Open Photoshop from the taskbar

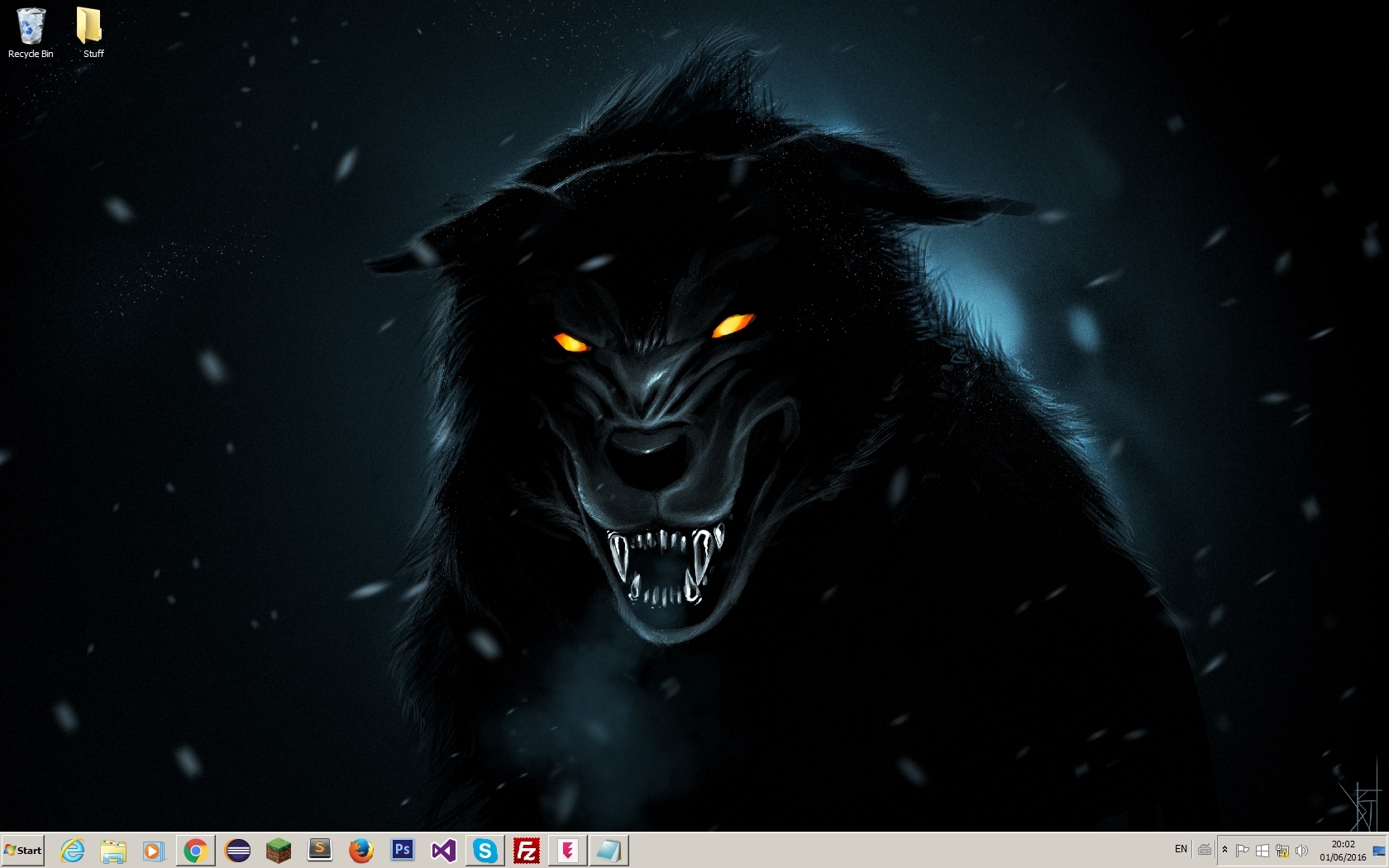coord(403,850)
